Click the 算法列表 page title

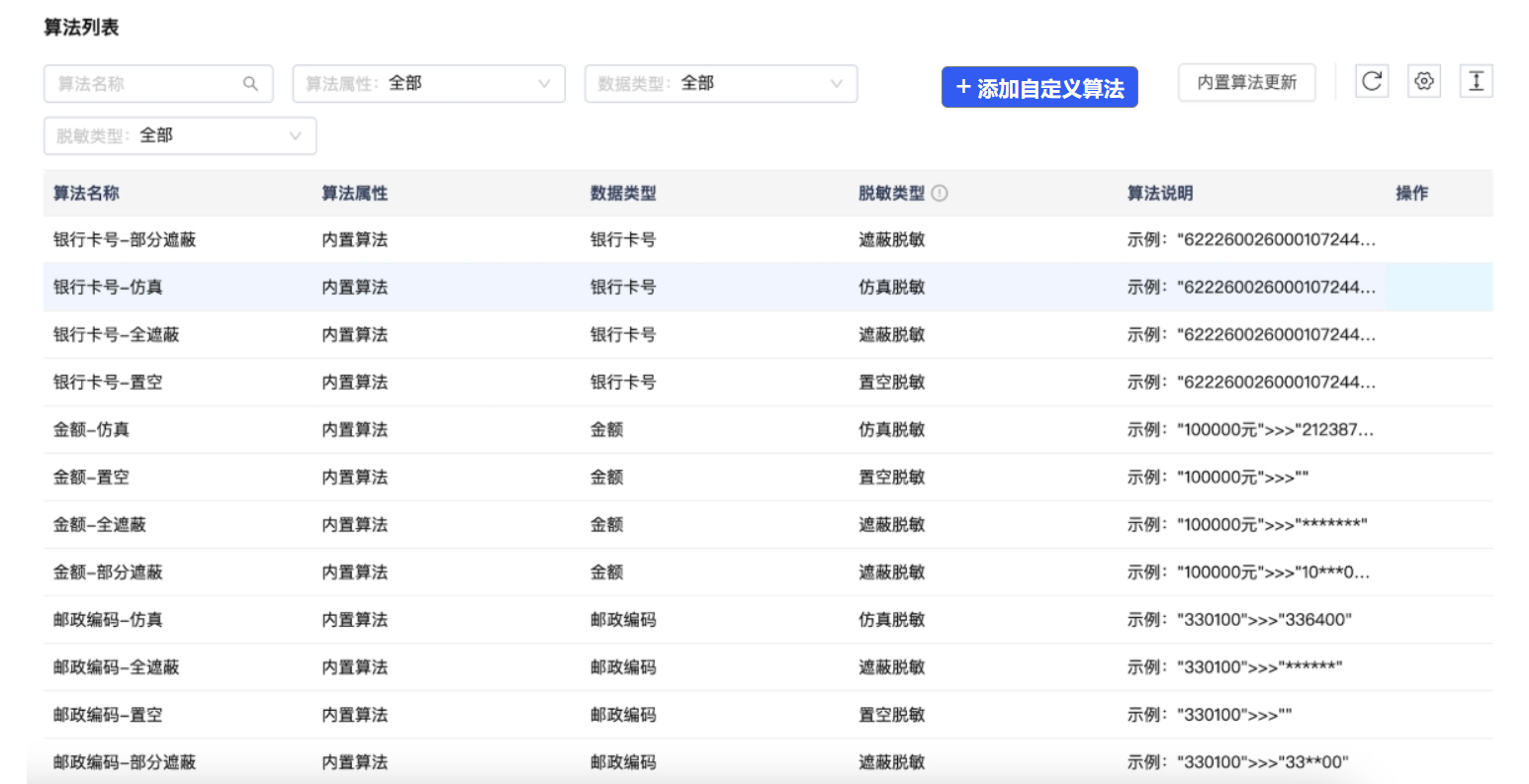point(81,28)
